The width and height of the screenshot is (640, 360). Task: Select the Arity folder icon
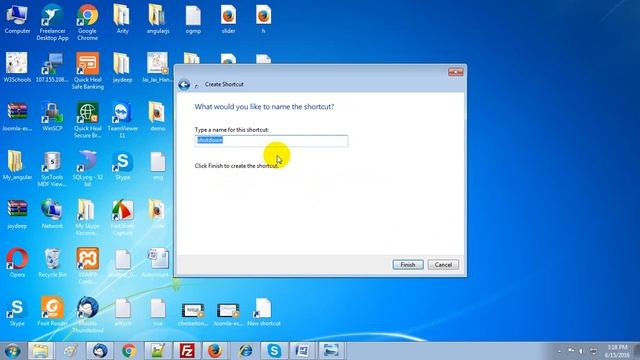tap(122, 20)
